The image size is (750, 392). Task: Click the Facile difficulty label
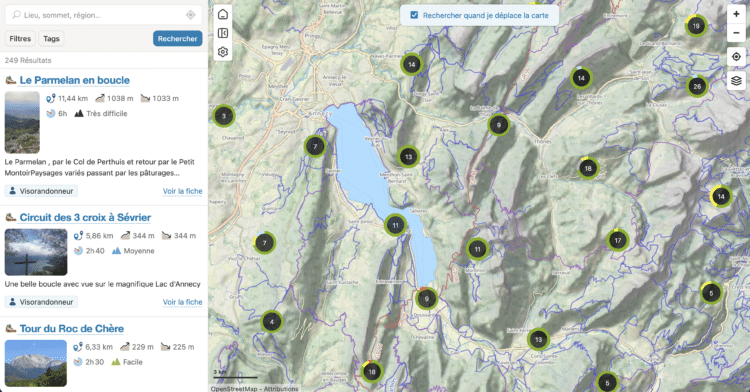pos(132,362)
